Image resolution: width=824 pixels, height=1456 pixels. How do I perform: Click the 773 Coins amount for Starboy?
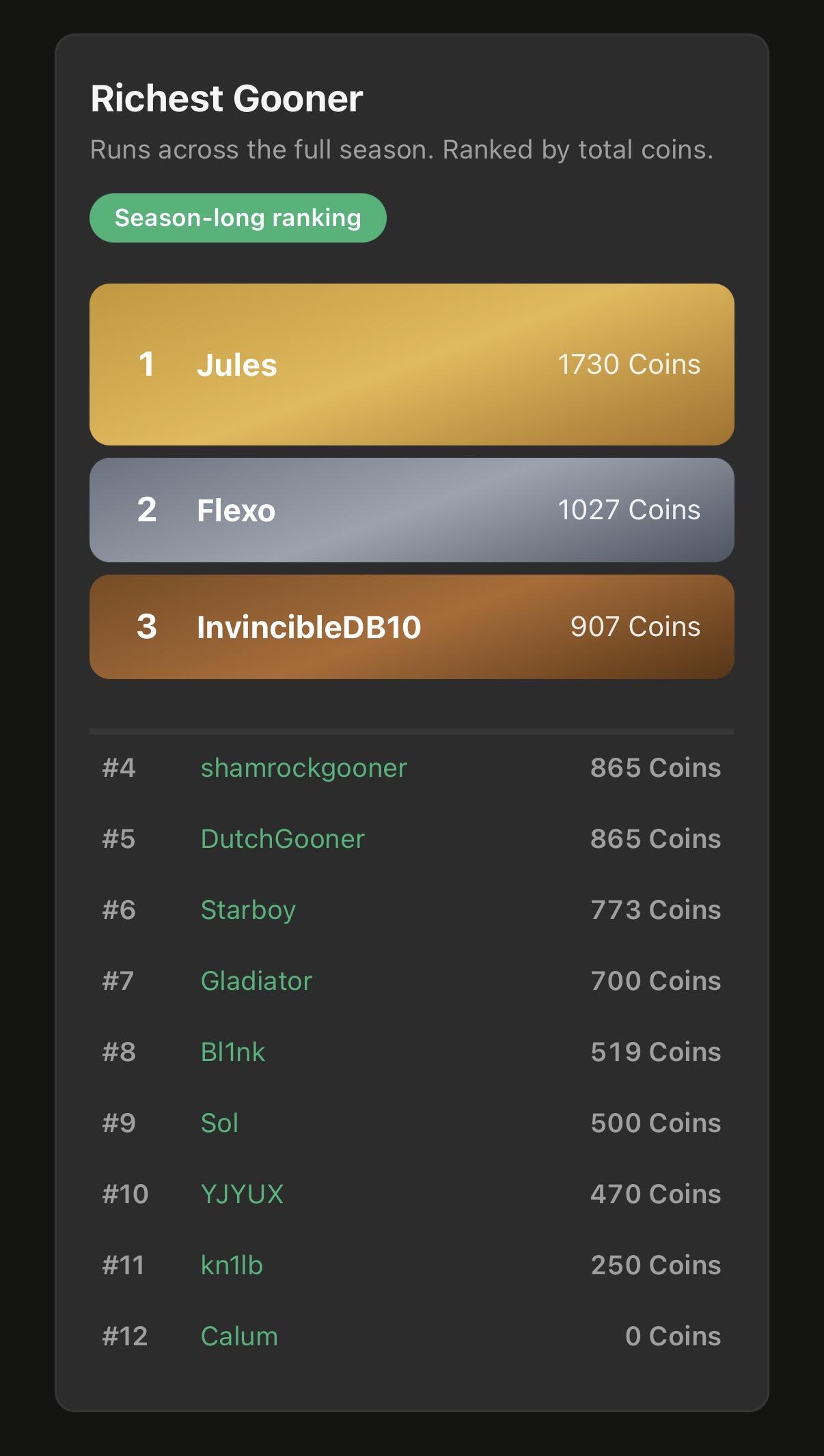[655, 910]
